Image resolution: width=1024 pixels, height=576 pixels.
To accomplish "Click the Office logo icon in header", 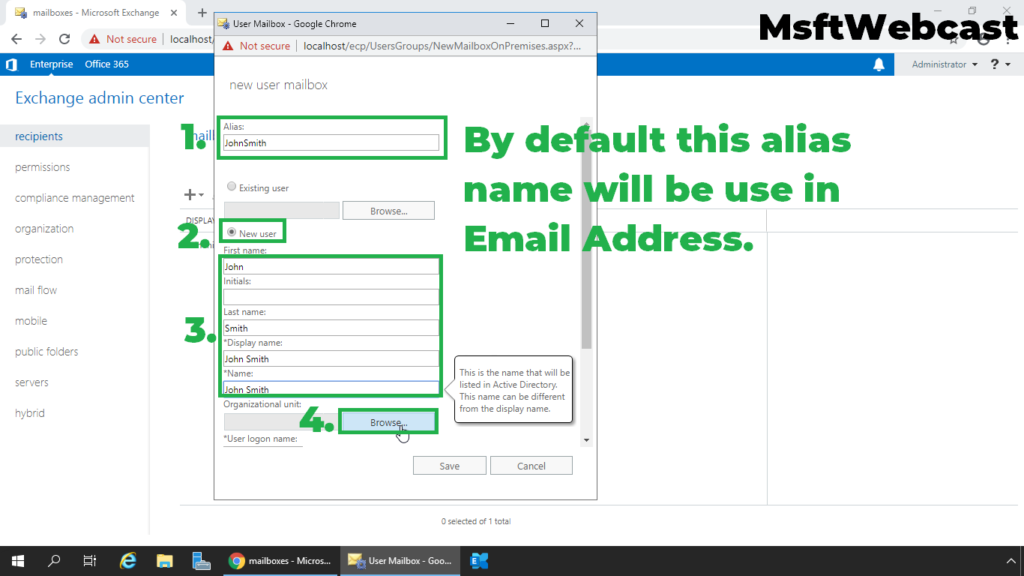I will [x=11, y=64].
